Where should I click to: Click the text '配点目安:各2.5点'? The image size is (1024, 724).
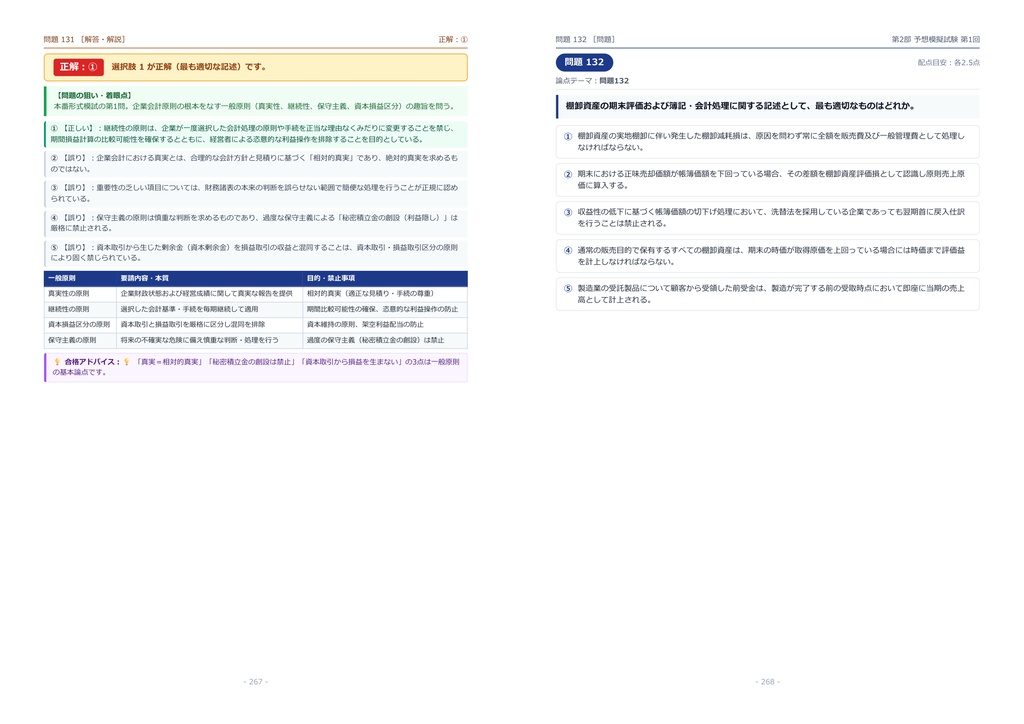point(948,63)
